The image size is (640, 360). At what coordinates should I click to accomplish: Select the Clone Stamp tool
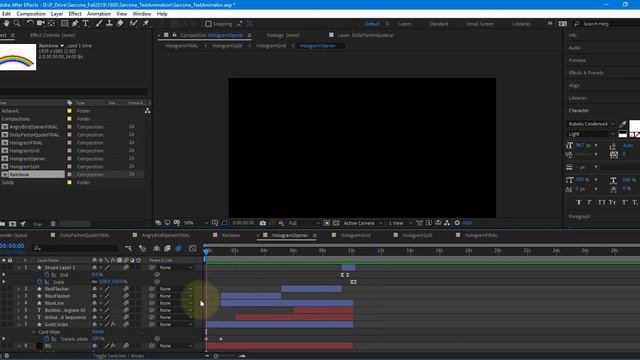pyautogui.click(x=109, y=23)
